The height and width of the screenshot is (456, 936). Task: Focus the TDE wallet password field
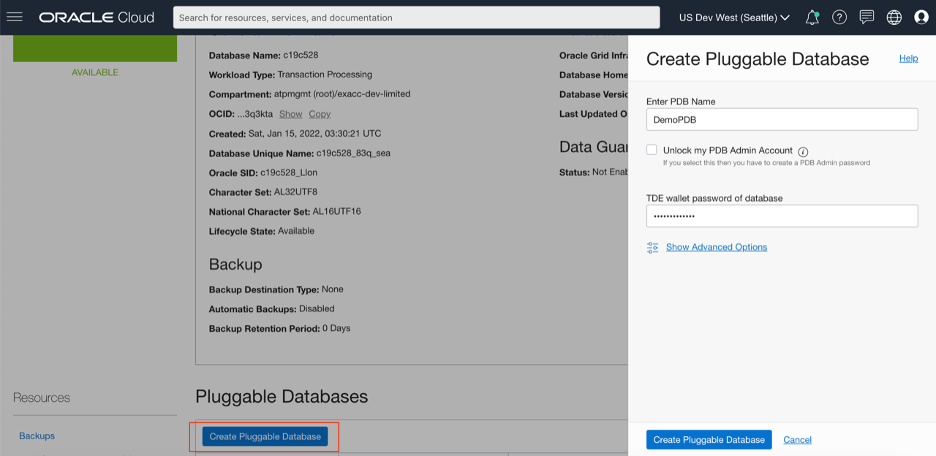pyautogui.click(x=782, y=216)
